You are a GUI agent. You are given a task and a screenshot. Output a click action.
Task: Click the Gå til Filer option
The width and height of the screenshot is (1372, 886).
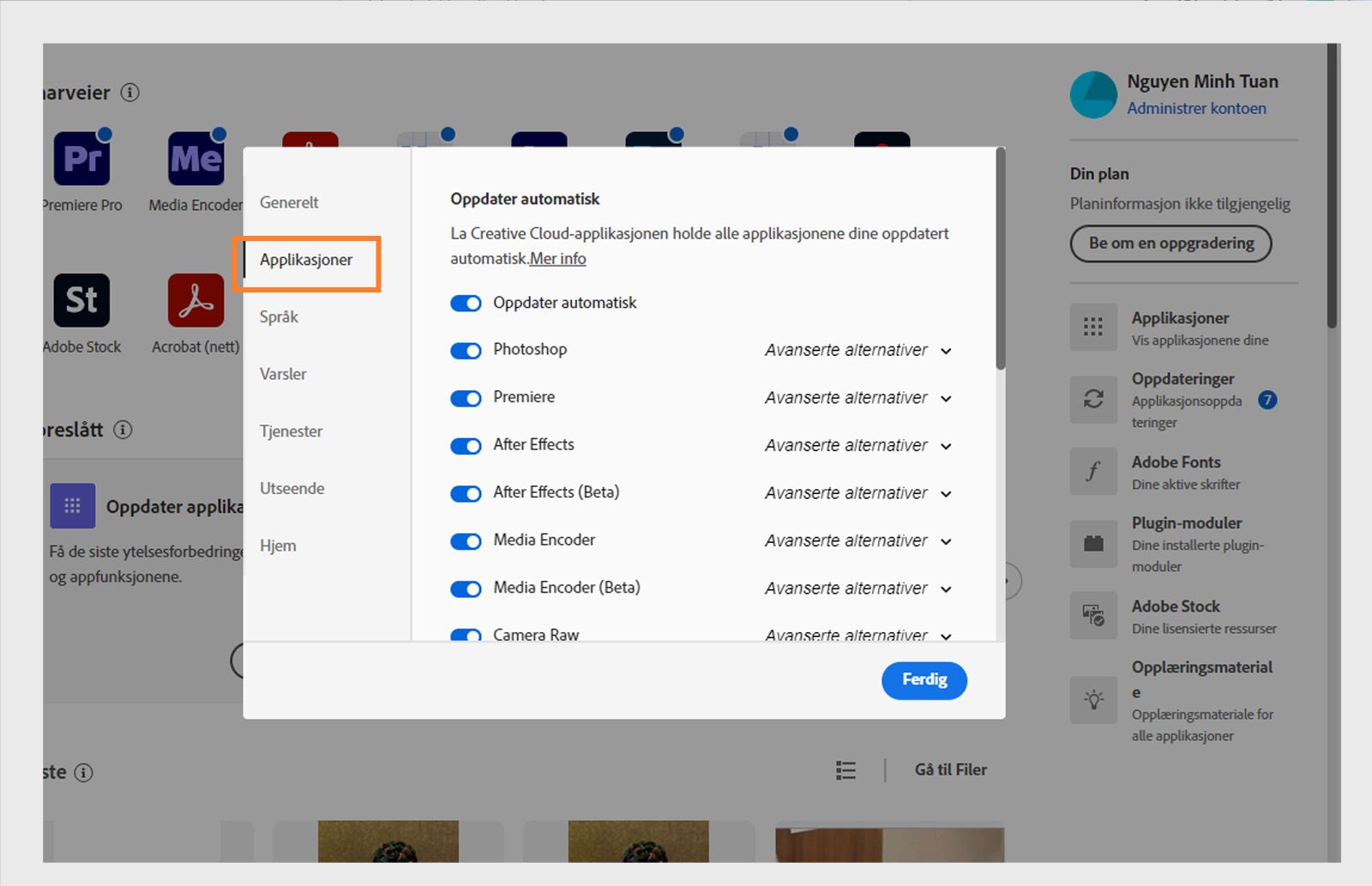coord(949,769)
